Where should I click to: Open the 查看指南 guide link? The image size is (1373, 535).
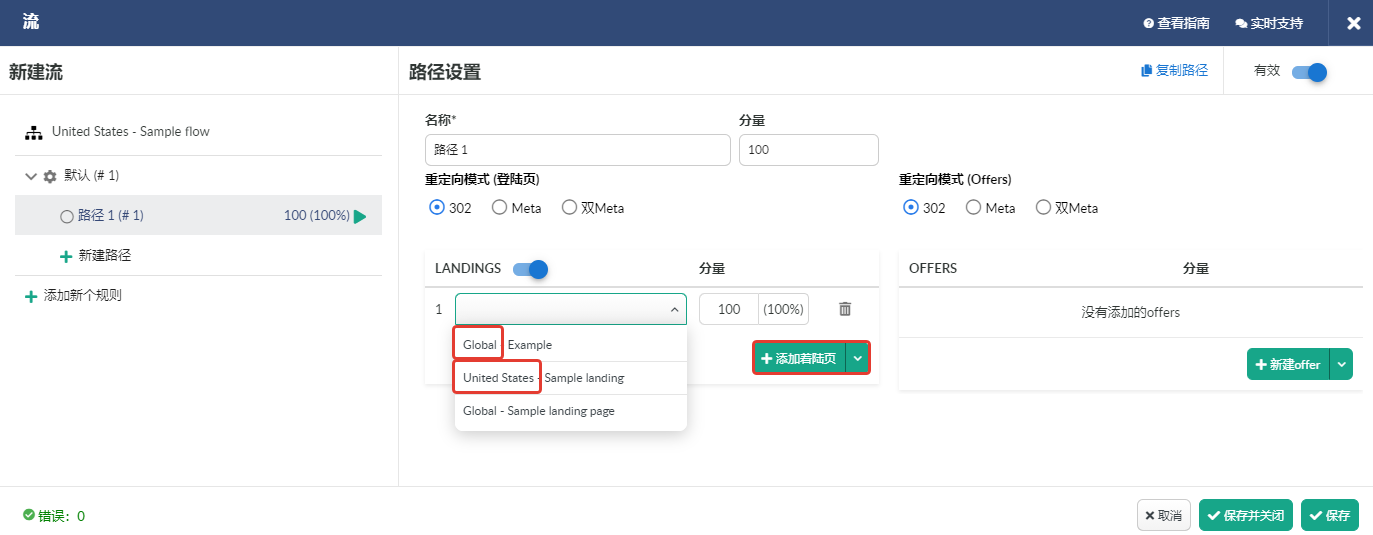[x=1176, y=23]
